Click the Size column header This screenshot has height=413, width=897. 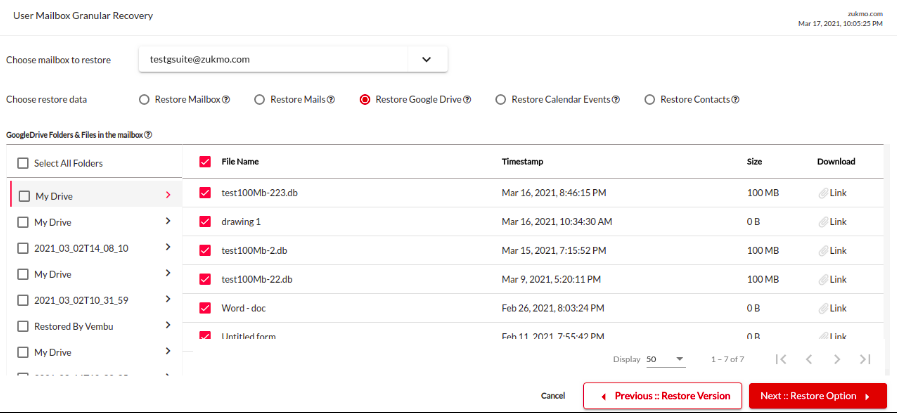(755, 162)
